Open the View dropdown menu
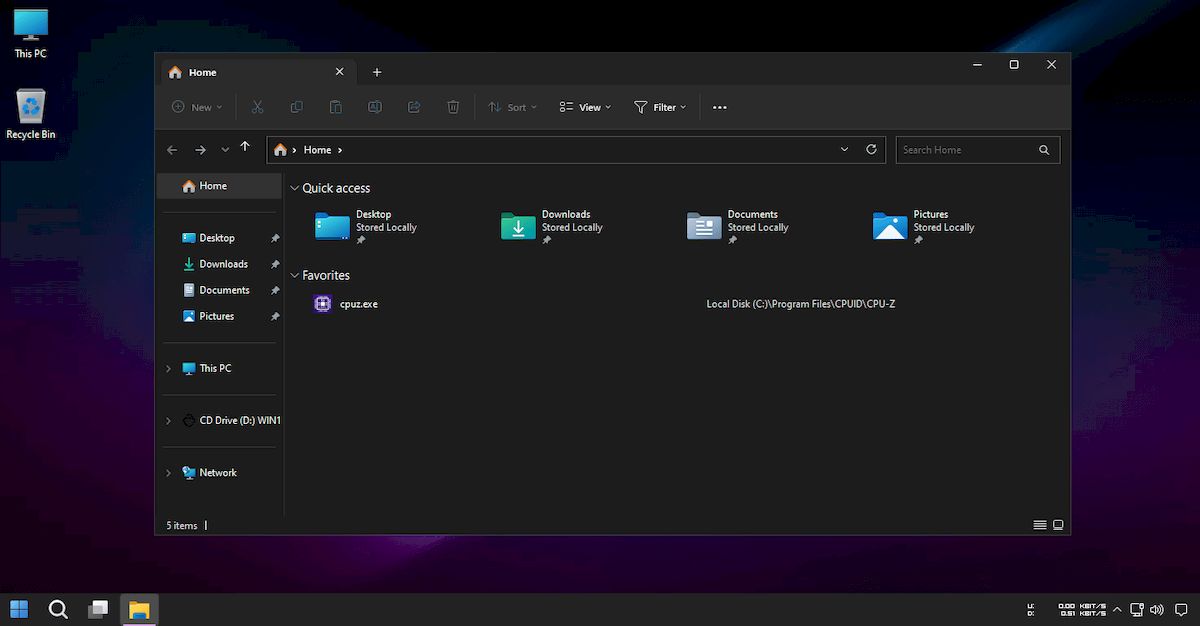 point(585,107)
